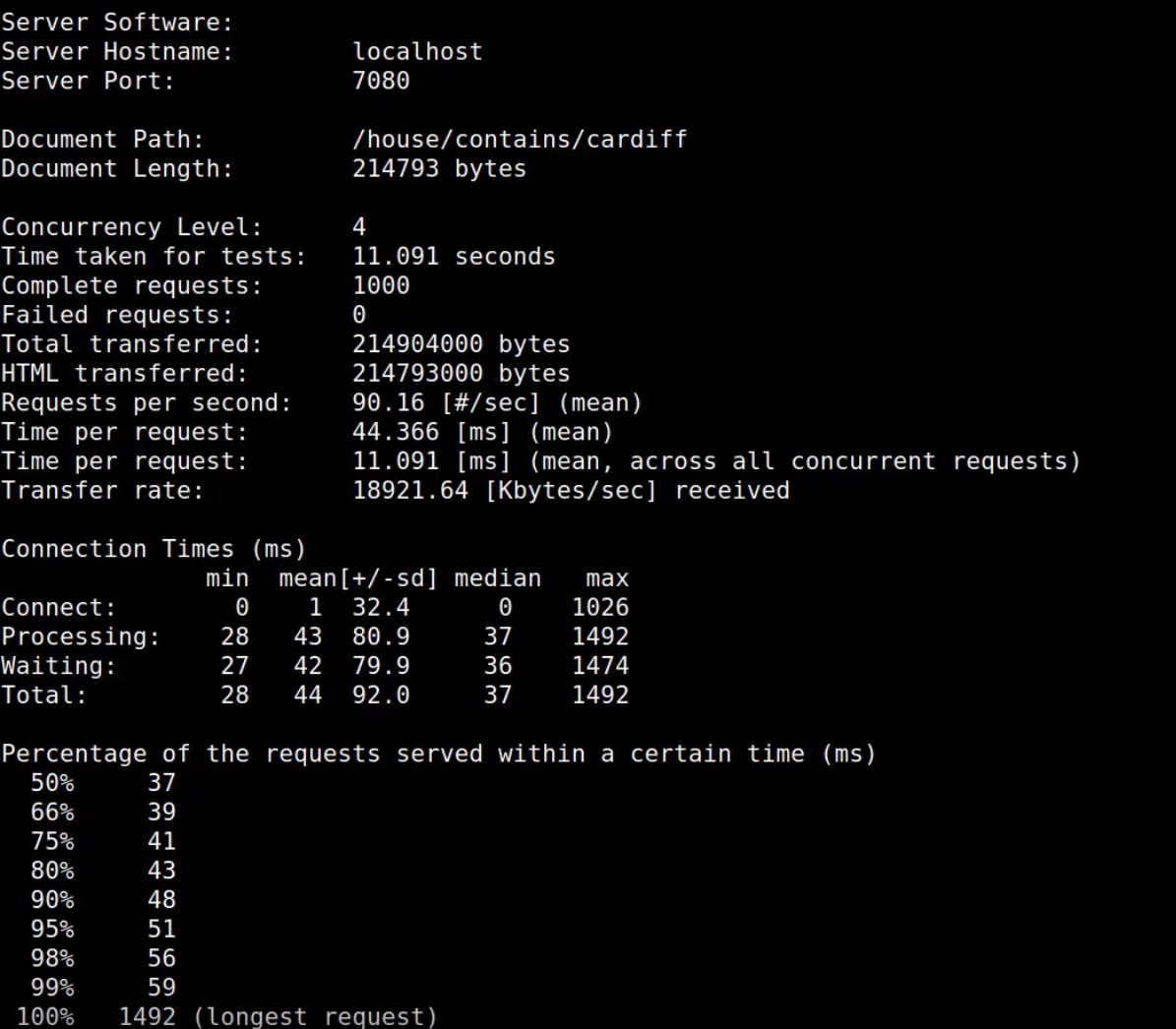Click the Total row sd value 92.0
Viewport: 1176px width, 1029px height.
tap(381, 696)
